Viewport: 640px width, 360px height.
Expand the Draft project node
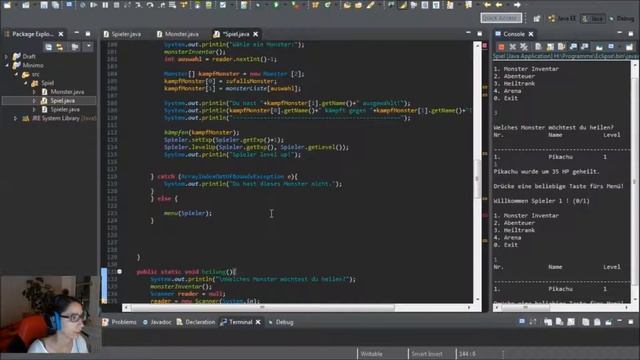(x=6, y=56)
